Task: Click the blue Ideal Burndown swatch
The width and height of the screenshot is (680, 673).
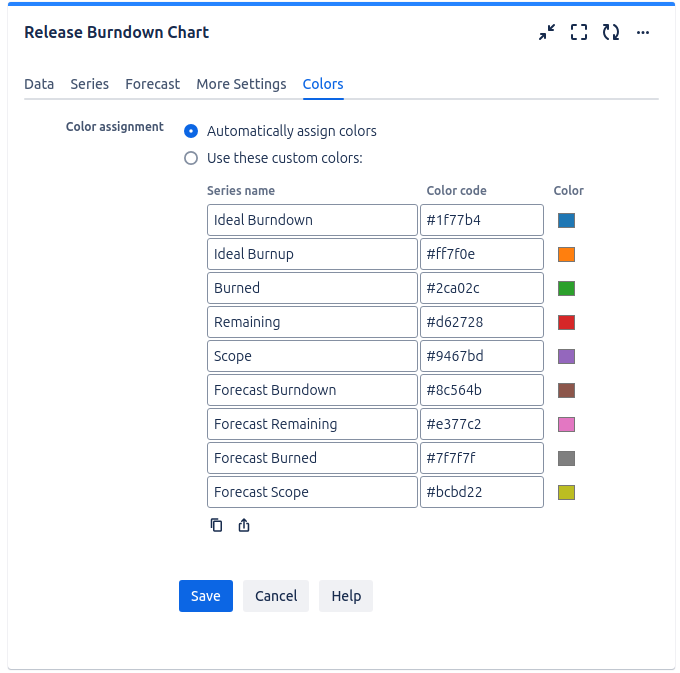Action: click(x=566, y=221)
